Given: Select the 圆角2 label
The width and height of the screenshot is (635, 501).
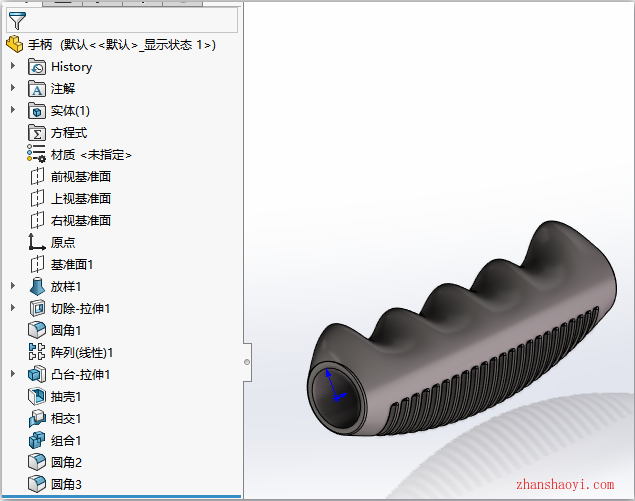Looking at the screenshot, I should click(x=66, y=462).
